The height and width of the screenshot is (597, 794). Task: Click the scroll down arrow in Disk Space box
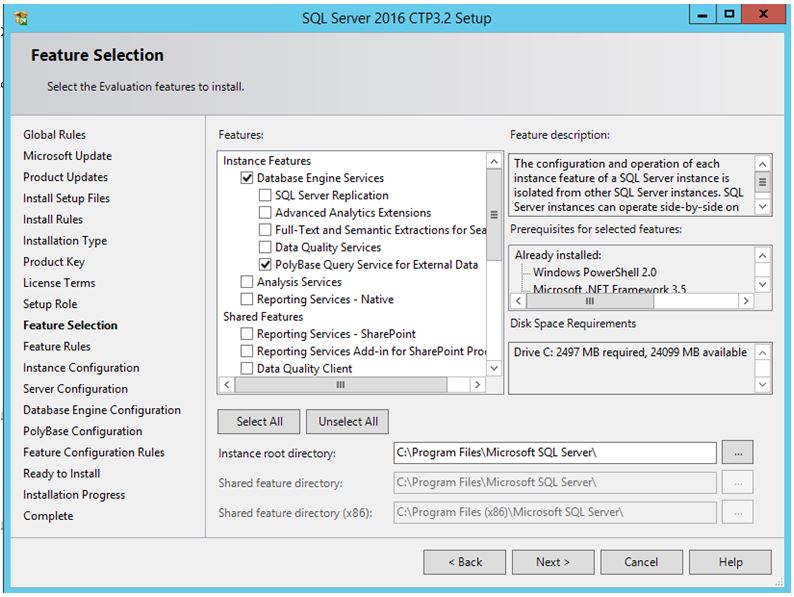click(x=763, y=385)
